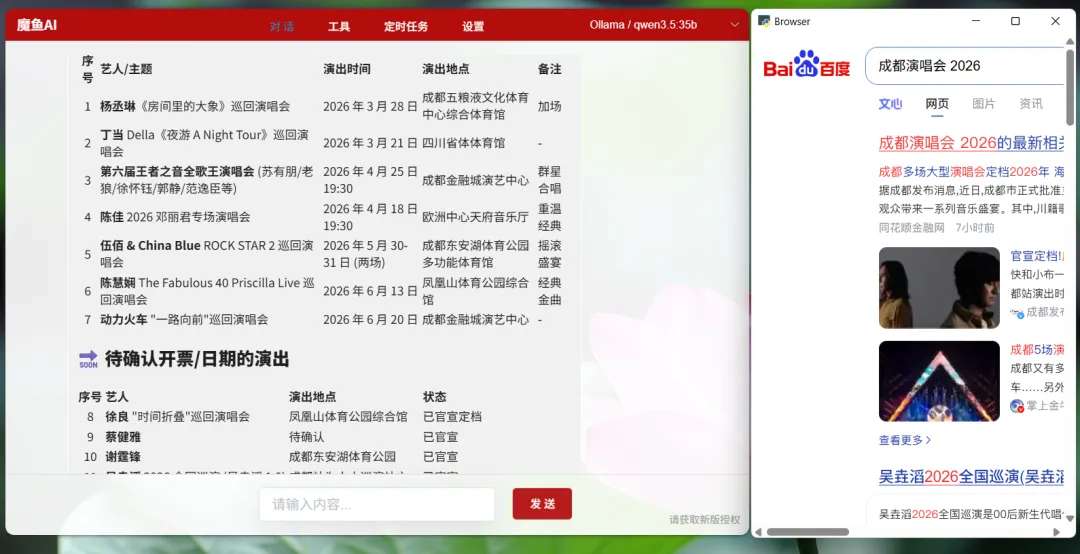This screenshot has width=1080, height=554.
Task: Close the Browser window
Action: (x=1055, y=21)
